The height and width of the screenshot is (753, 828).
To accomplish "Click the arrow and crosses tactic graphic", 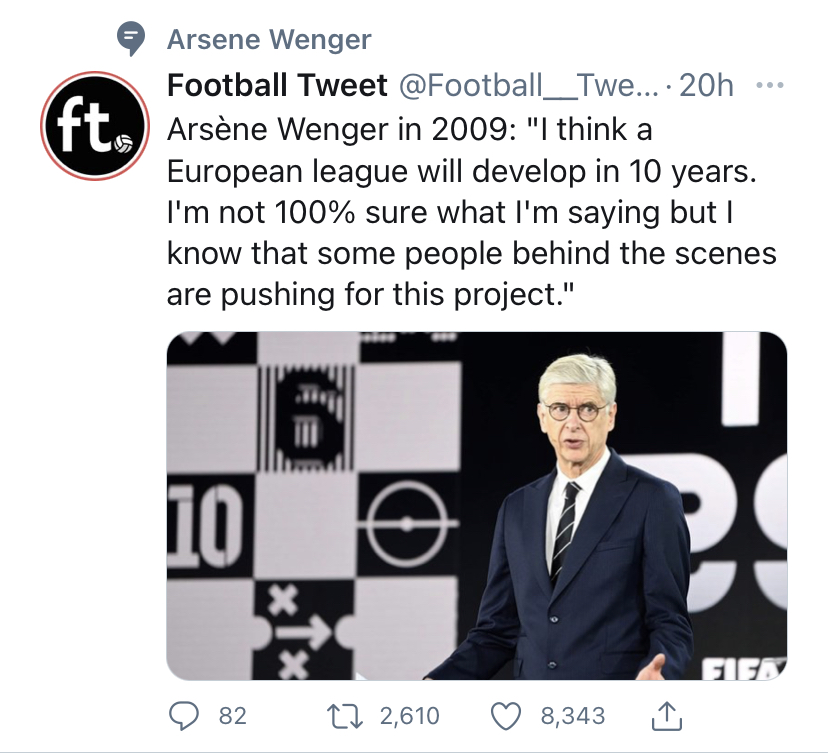I will click(300, 632).
